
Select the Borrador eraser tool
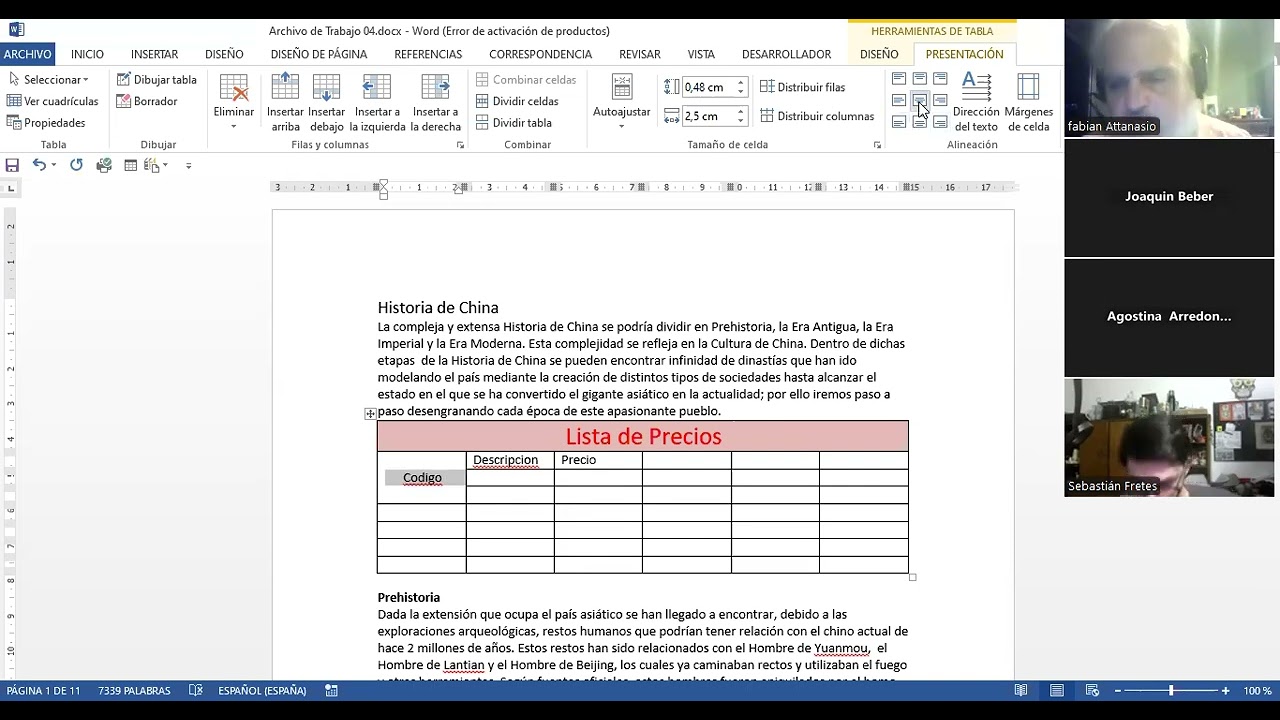tap(147, 101)
